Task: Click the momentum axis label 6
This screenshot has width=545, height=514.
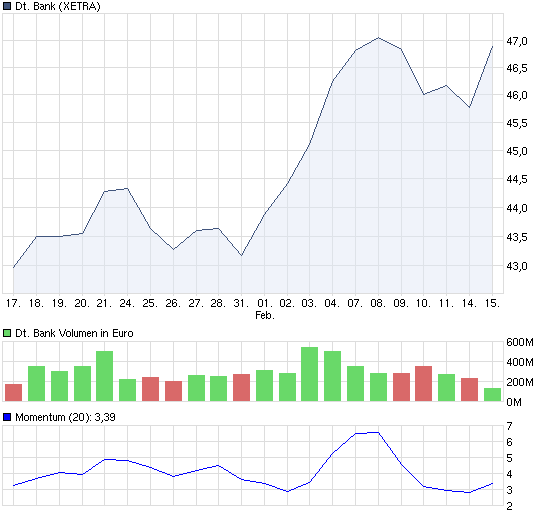Action: (x=510, y=442)
